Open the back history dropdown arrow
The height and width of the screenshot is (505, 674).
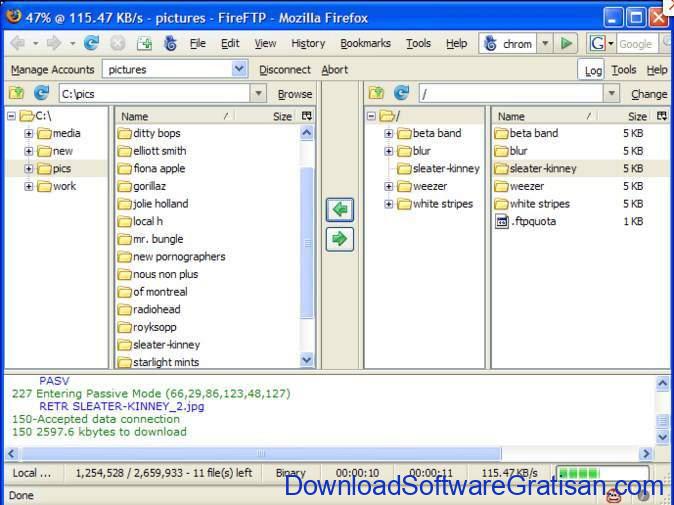pyautogui.click(x=36, y=43)
